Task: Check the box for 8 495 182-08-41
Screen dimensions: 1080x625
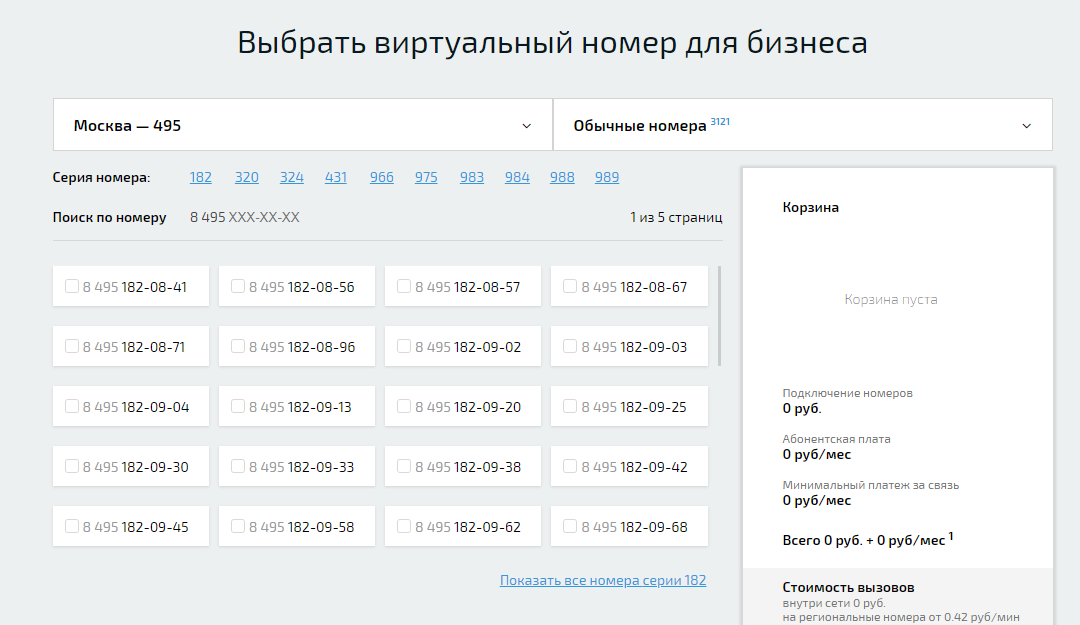Action: (71, 285)
